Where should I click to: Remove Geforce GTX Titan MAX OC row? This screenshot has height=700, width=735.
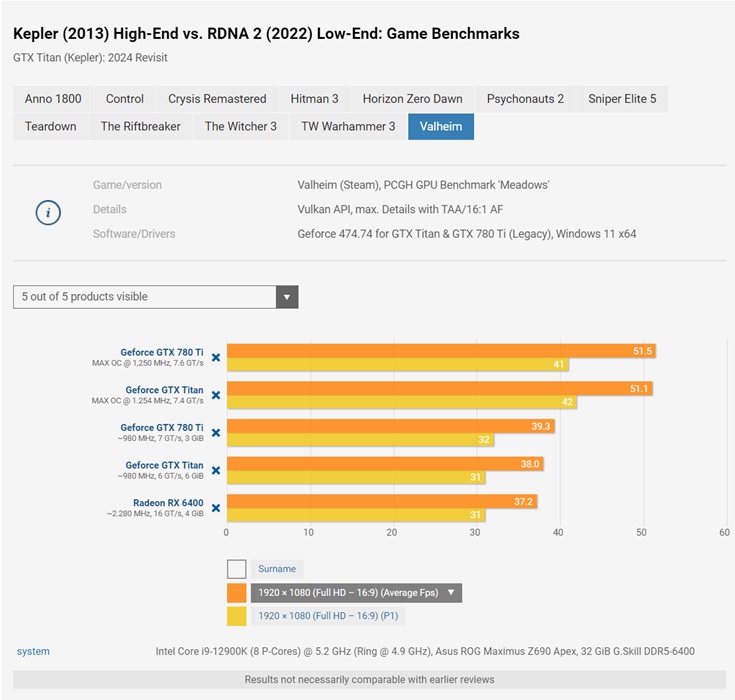216,395
